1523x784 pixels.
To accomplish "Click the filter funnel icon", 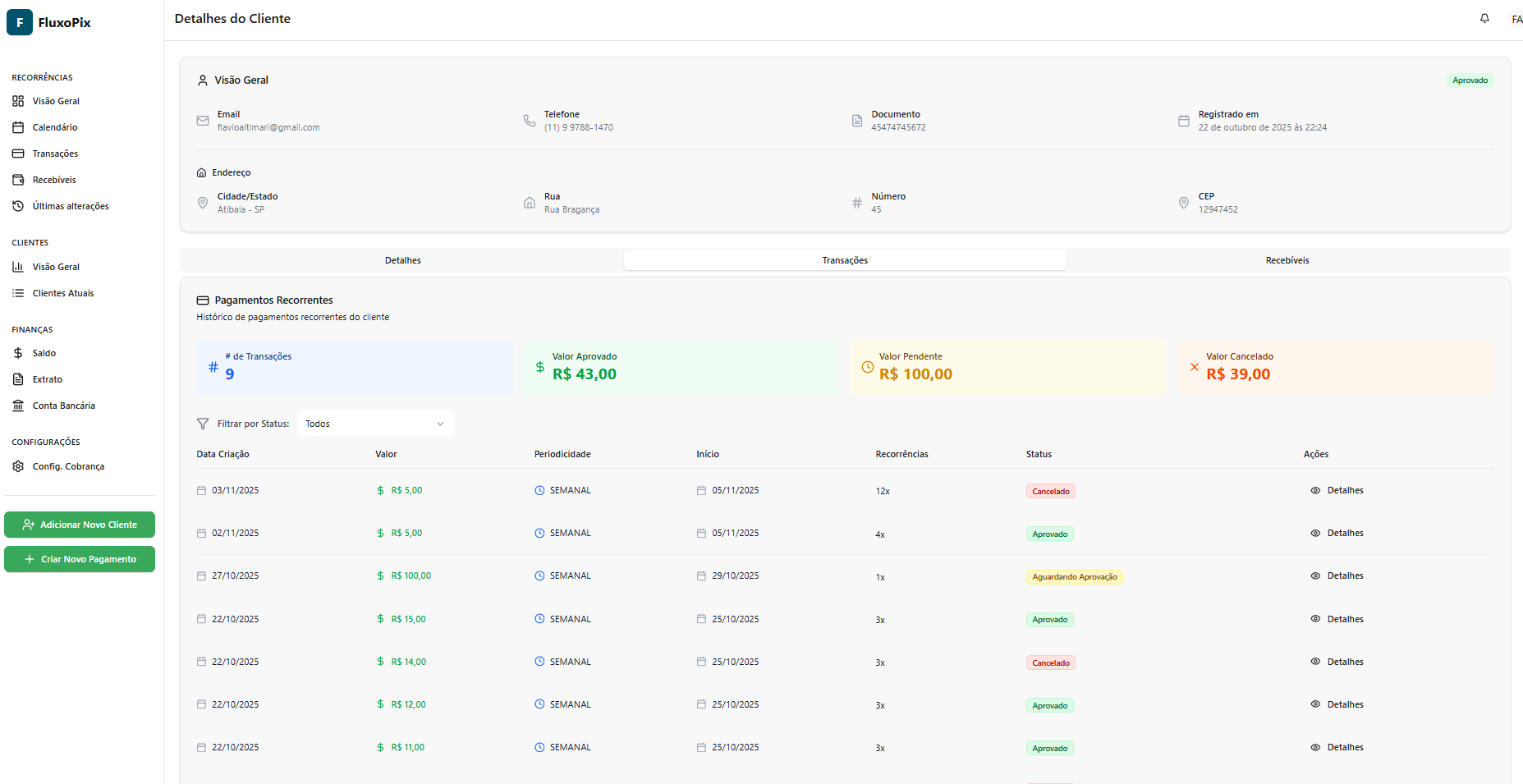I will click(x=203, y=424).
